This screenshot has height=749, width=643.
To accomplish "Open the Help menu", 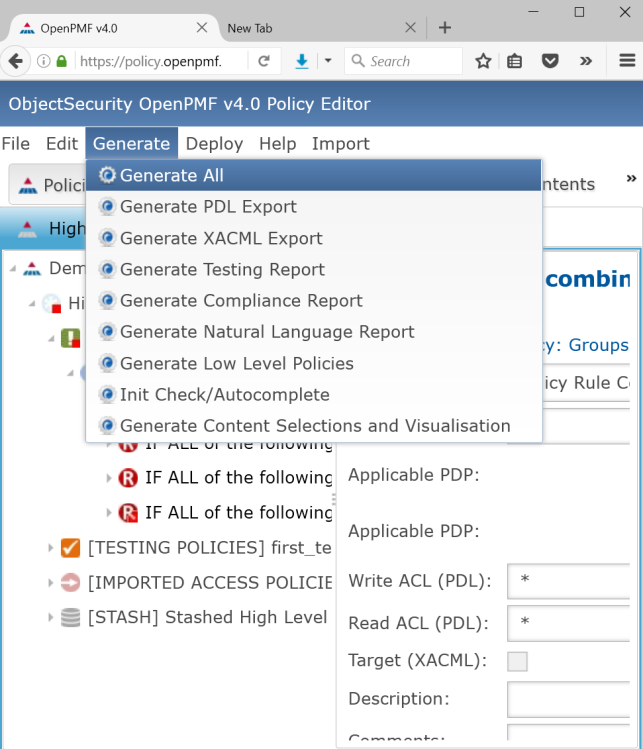I will (278, 144).
